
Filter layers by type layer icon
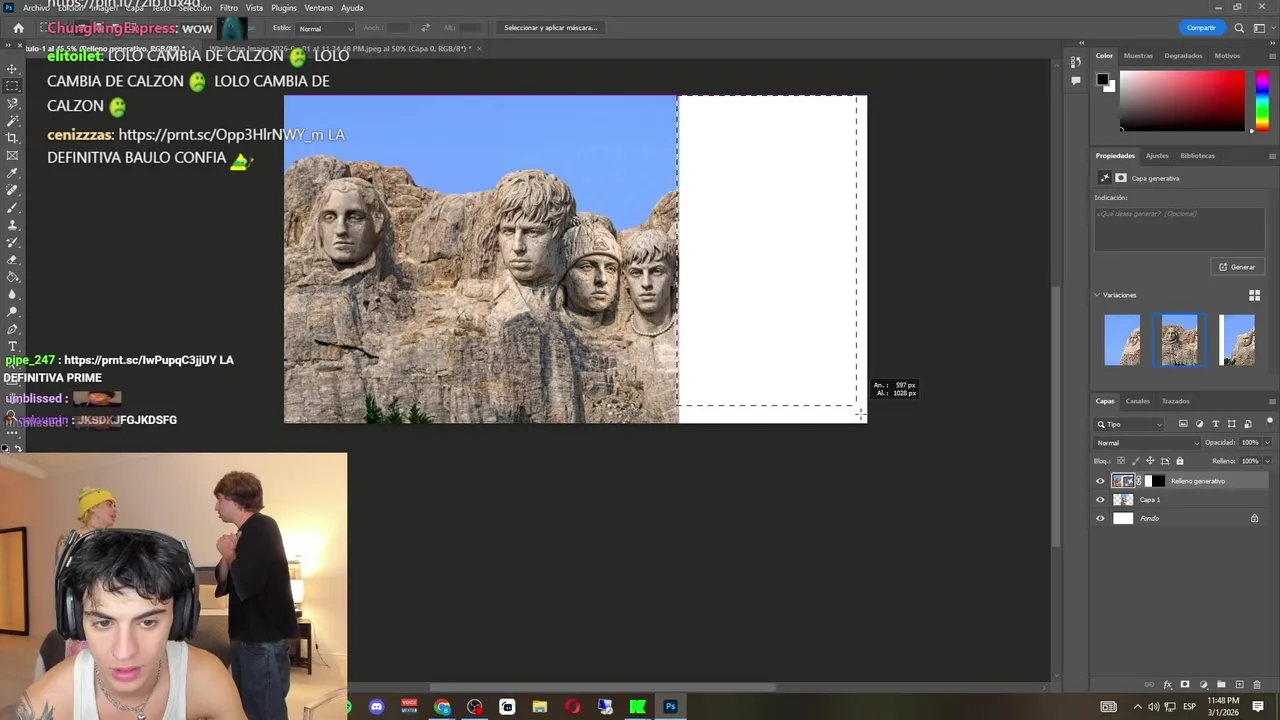coord(1215,424)
